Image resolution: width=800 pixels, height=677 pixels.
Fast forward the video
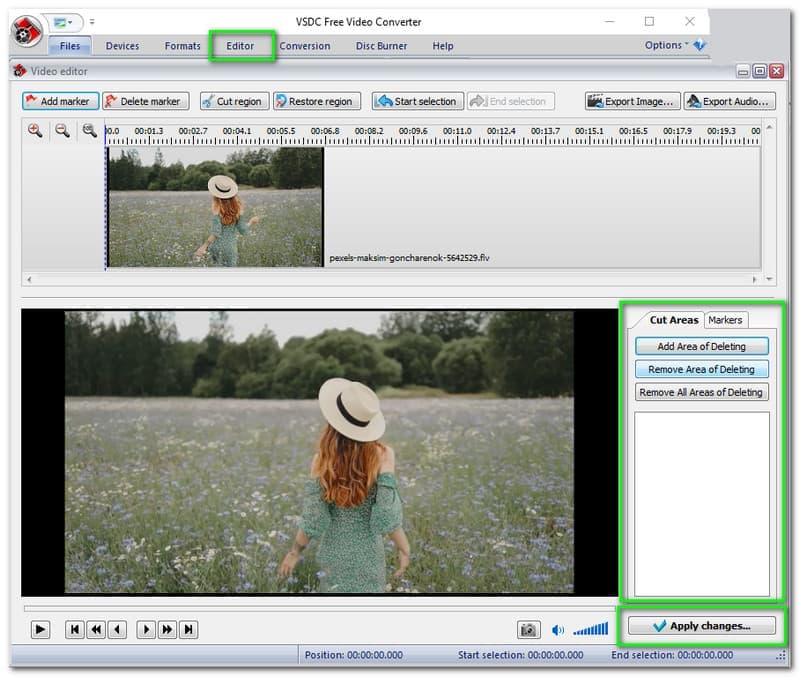click(x=167, y=630)
